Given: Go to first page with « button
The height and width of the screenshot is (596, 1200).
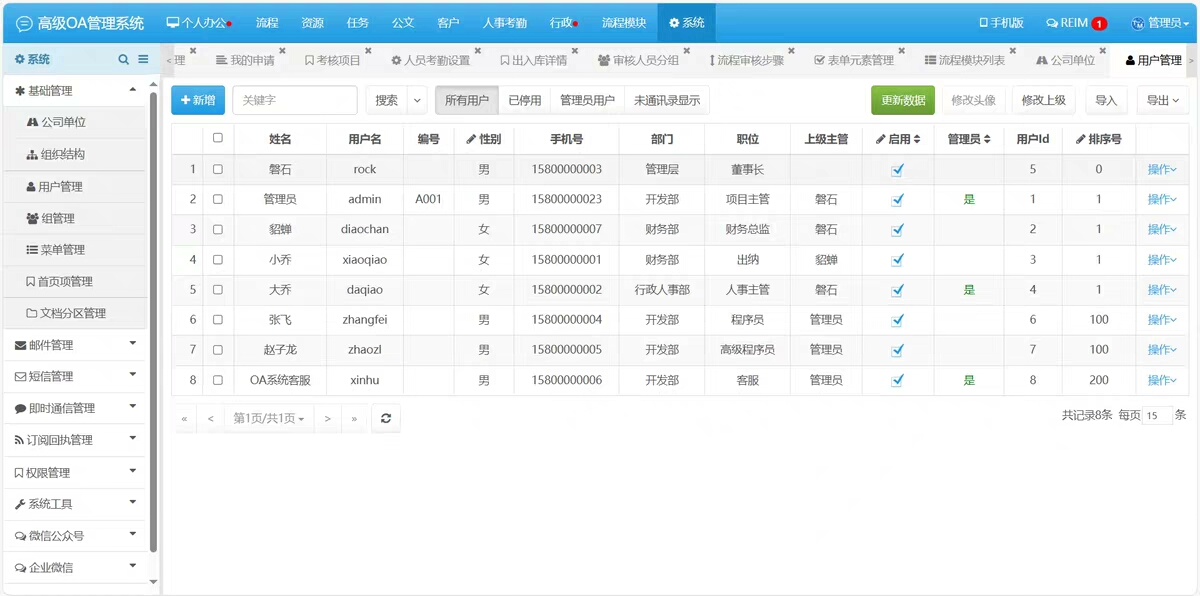Looking at the screenshot, I should [185, 419].
